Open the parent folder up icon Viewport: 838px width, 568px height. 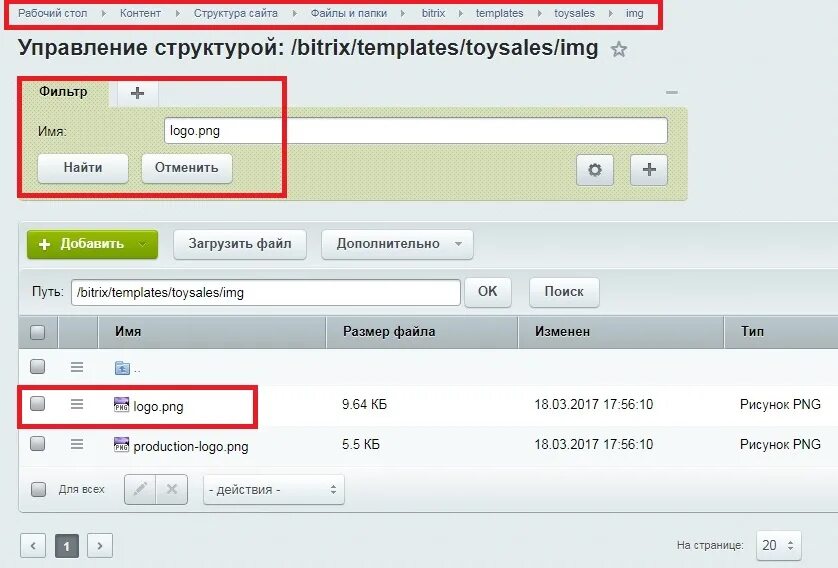click(x=122, y=368)
